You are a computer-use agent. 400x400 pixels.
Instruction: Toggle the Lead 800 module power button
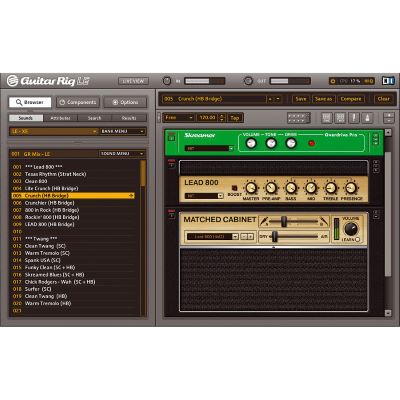[x=172, y=164]
